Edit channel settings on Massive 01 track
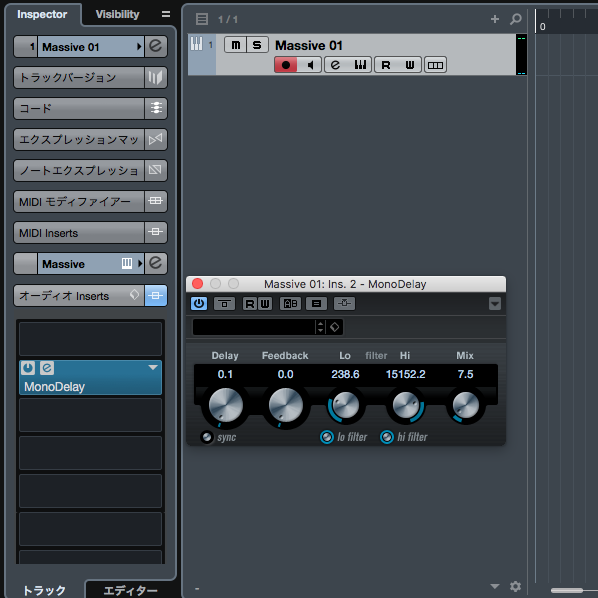Image resolution: width=598 pixels, height=598 pixels. coord(335,65)
